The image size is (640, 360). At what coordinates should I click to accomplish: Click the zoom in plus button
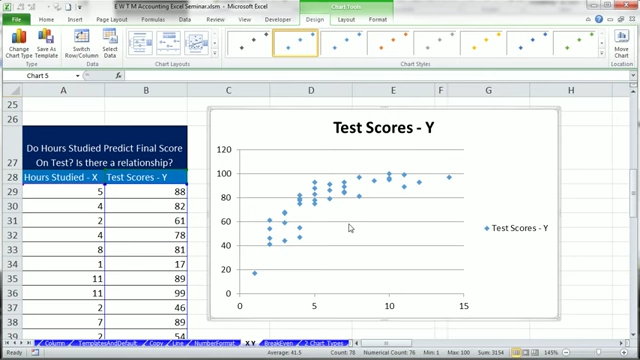coord(624,352)
